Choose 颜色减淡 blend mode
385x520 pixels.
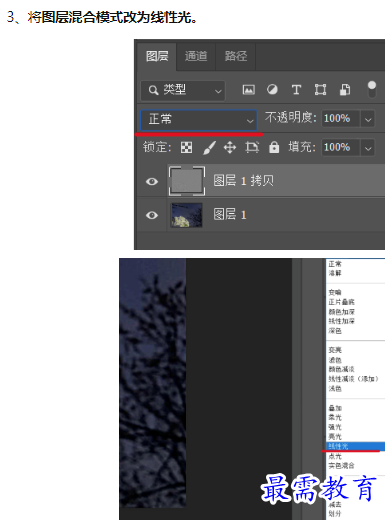[342, 369]
